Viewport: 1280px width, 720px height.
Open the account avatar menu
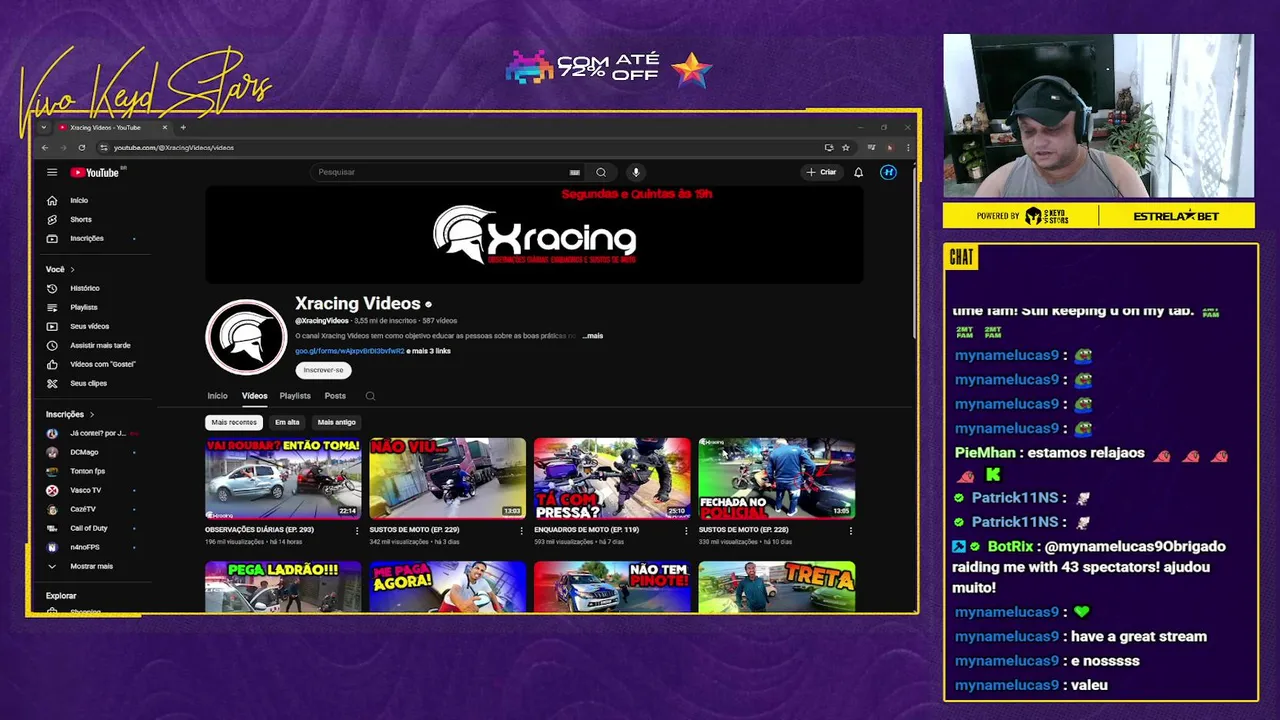888,172
